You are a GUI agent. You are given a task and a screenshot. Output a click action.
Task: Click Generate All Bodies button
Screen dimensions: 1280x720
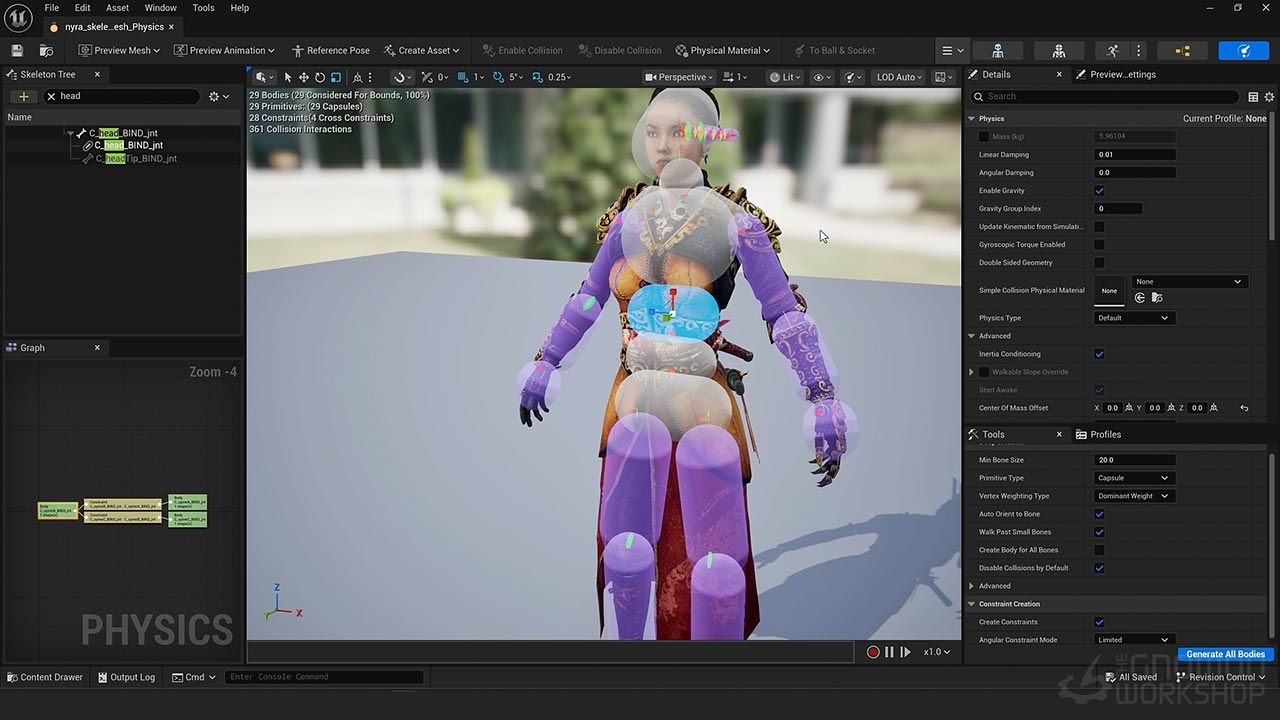point(1225,654)
